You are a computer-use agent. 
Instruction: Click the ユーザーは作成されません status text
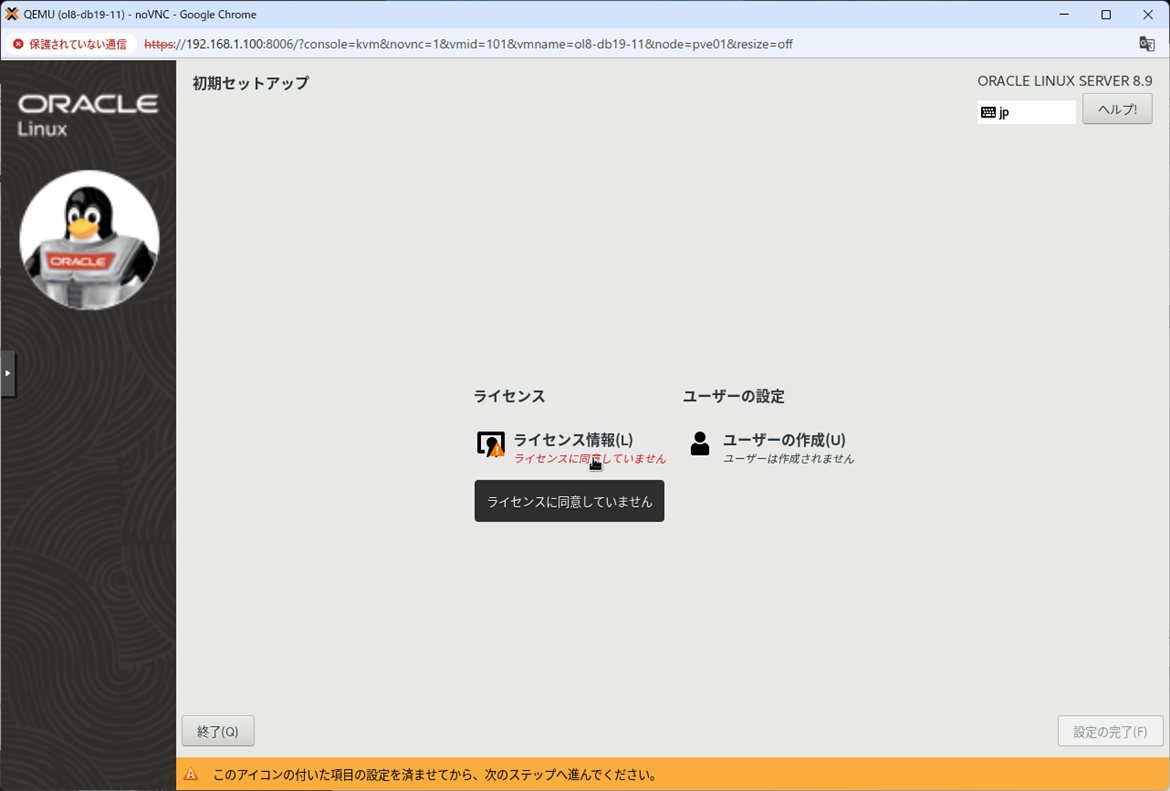tap(789, 458)
